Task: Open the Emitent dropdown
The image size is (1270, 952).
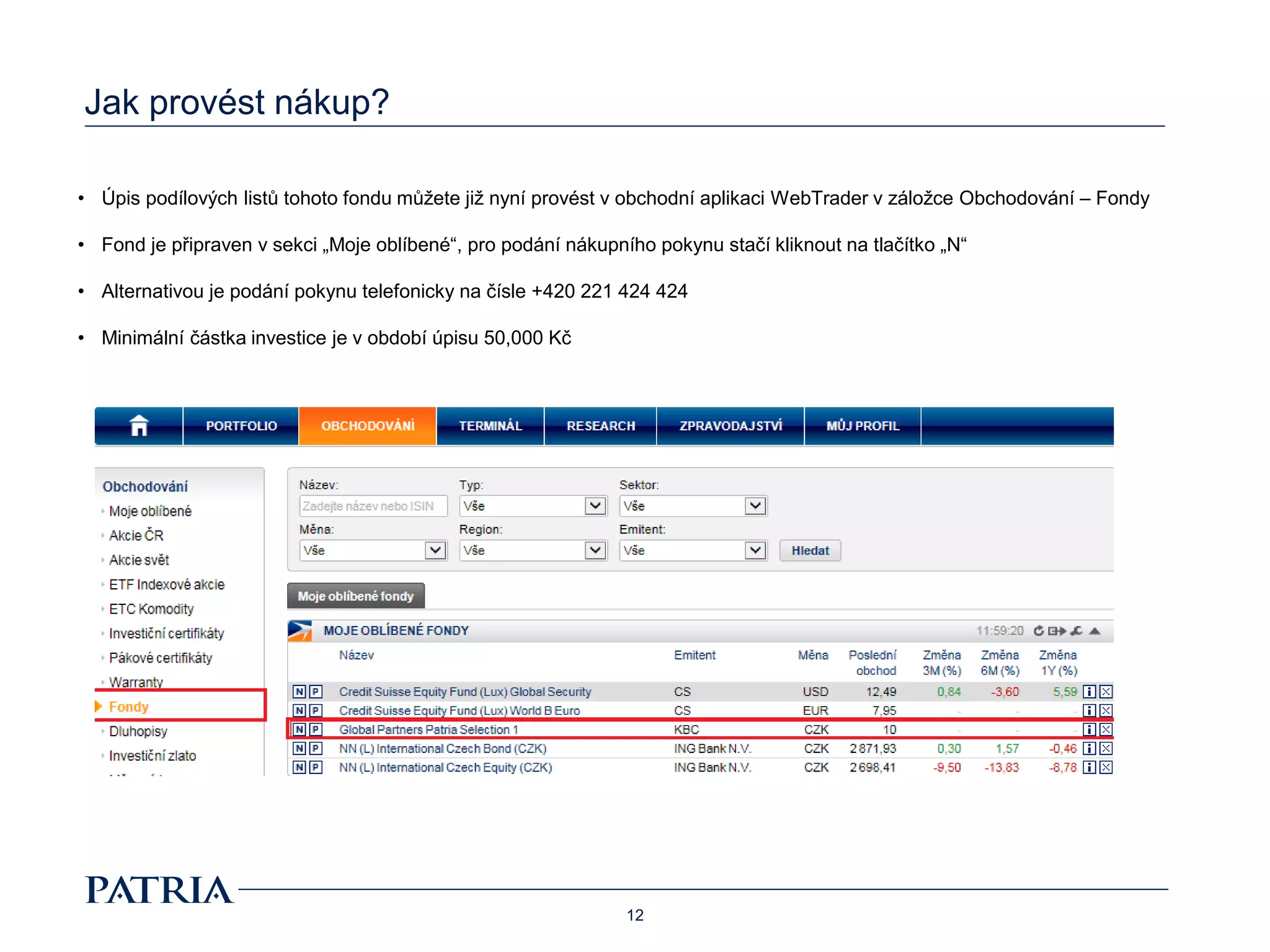Action: click(755, 550)
